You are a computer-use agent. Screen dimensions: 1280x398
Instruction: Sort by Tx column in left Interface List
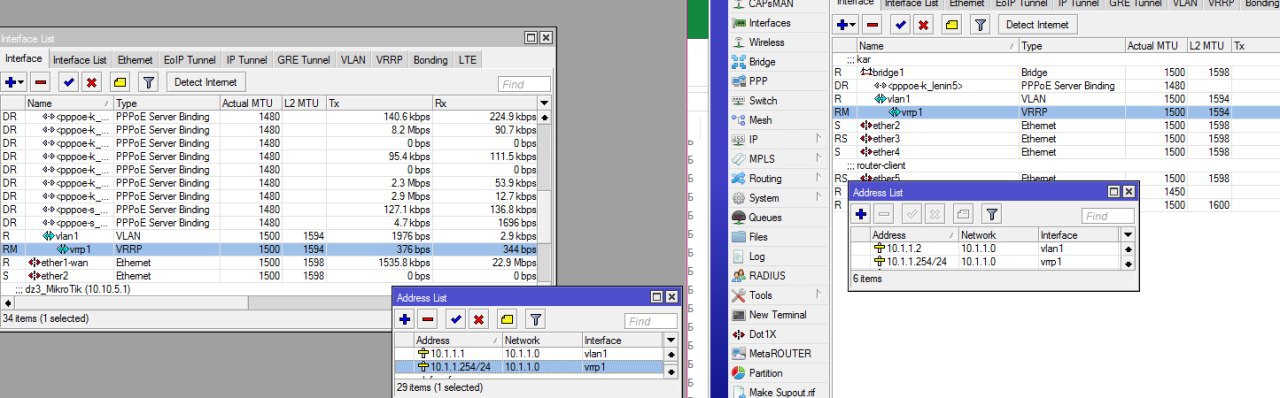[x=378, y=103]
